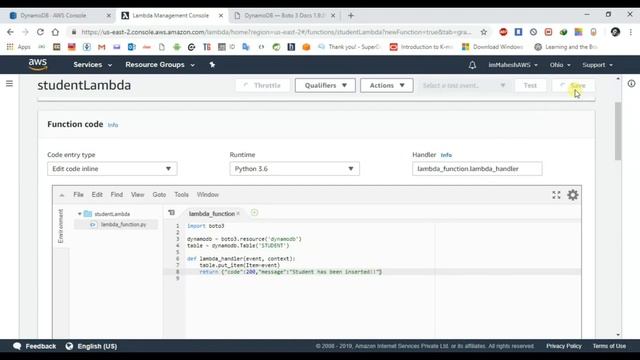The width and height of the screenshot is (640, 360).
Task: Open the Feedback link
Action: click(x=35, y=346)
